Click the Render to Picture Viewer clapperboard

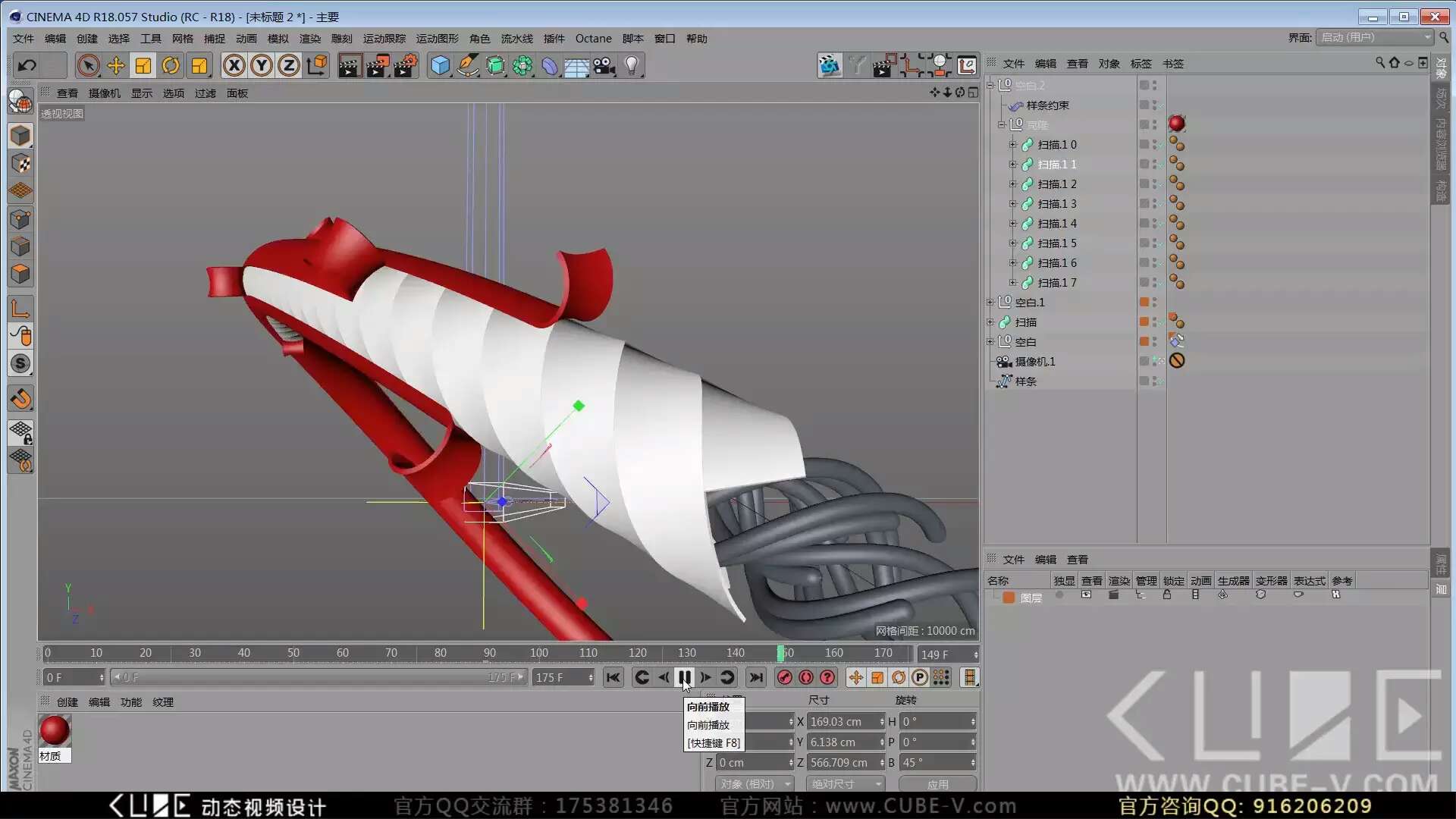point(377,66)
